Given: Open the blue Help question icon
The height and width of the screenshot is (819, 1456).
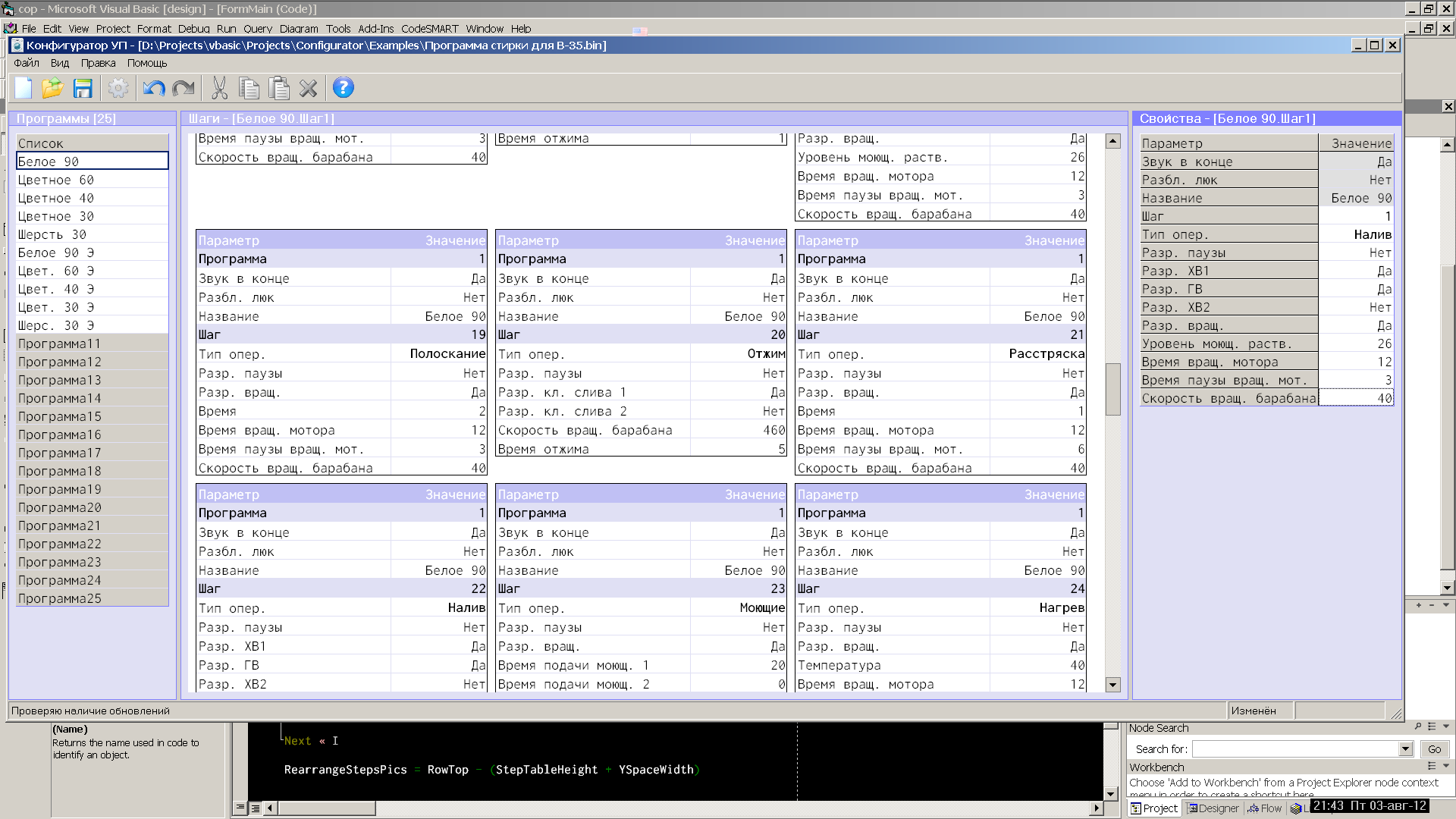Looking at the screenshot, I should [343, 88].
